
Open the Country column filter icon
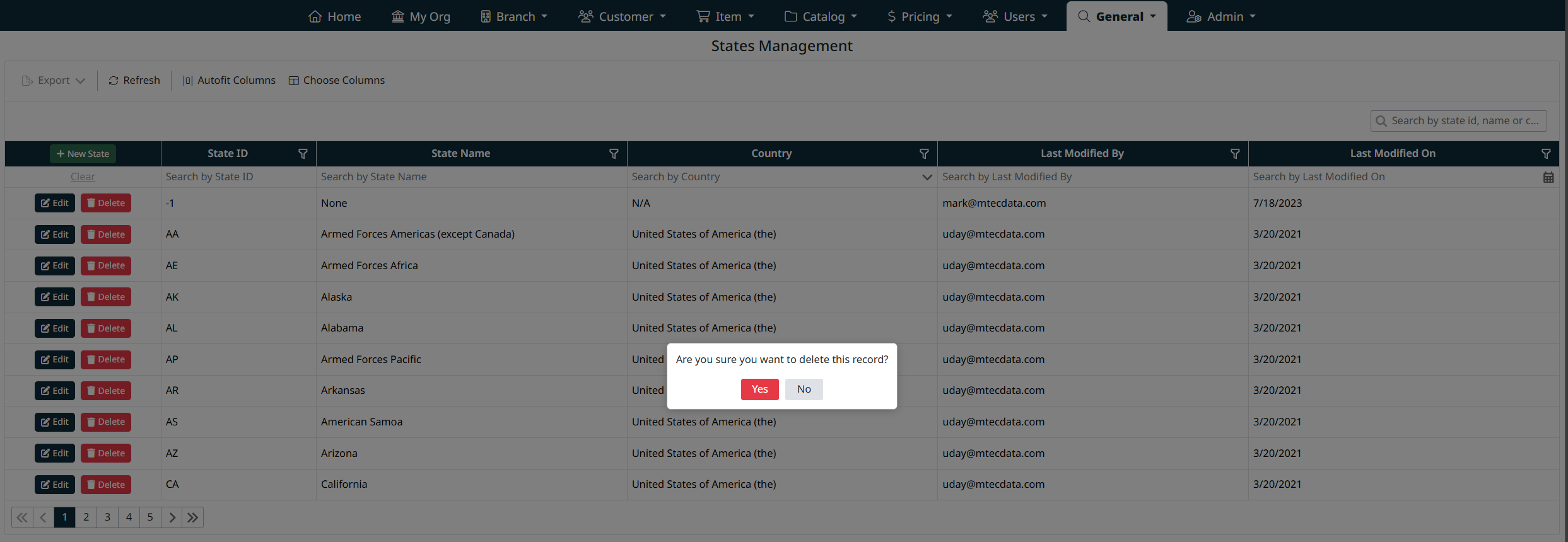[924, 154]
